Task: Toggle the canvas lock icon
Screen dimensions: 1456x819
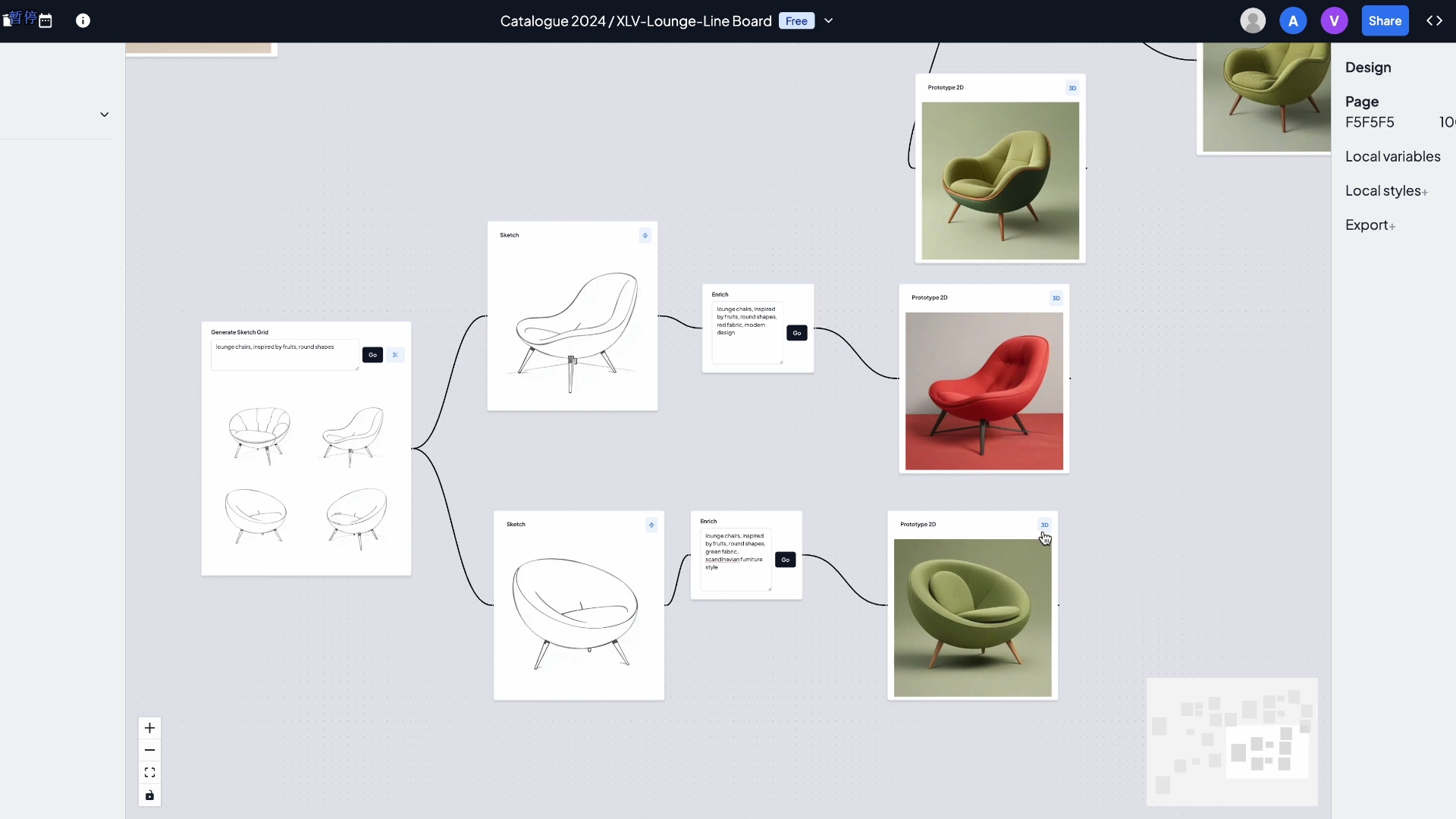Action: (149, 795)
